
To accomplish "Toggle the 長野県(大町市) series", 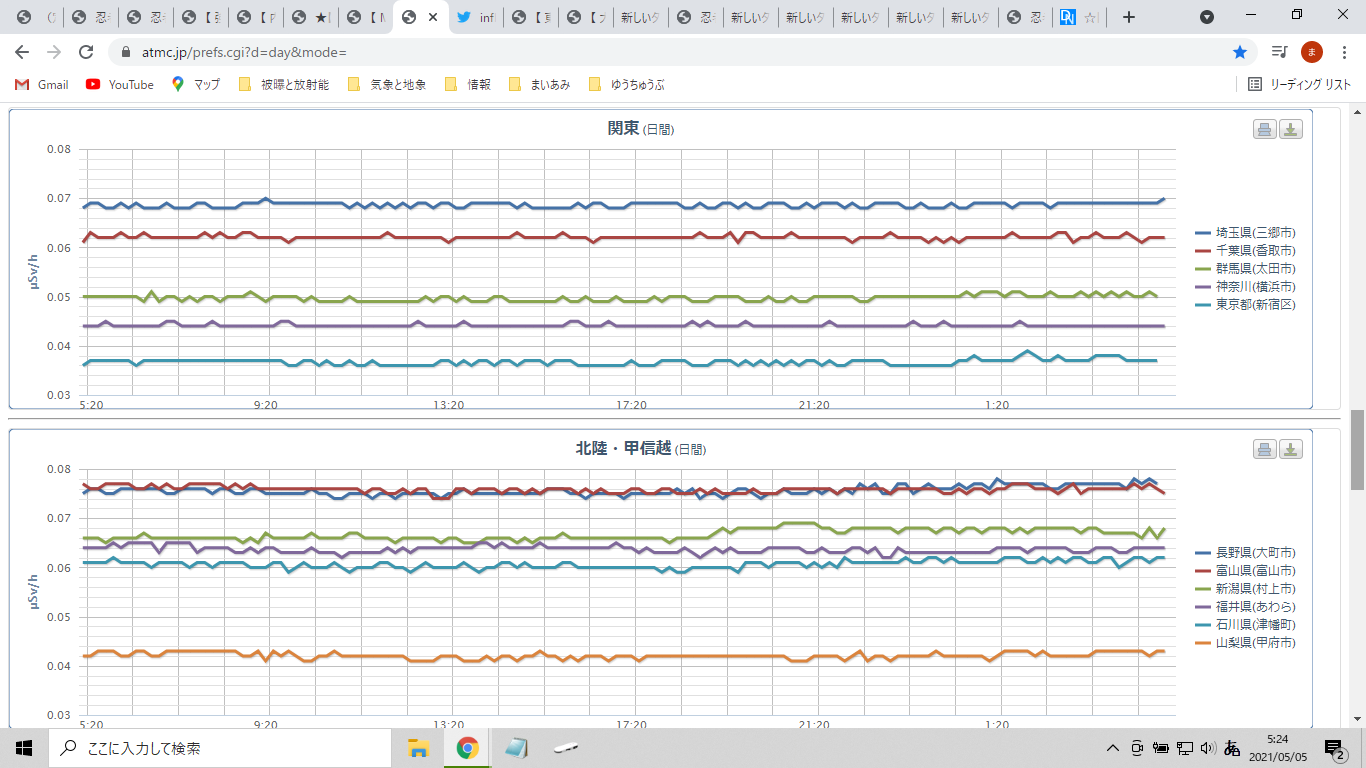I will pyautogui.click(x=1245, y=553).
